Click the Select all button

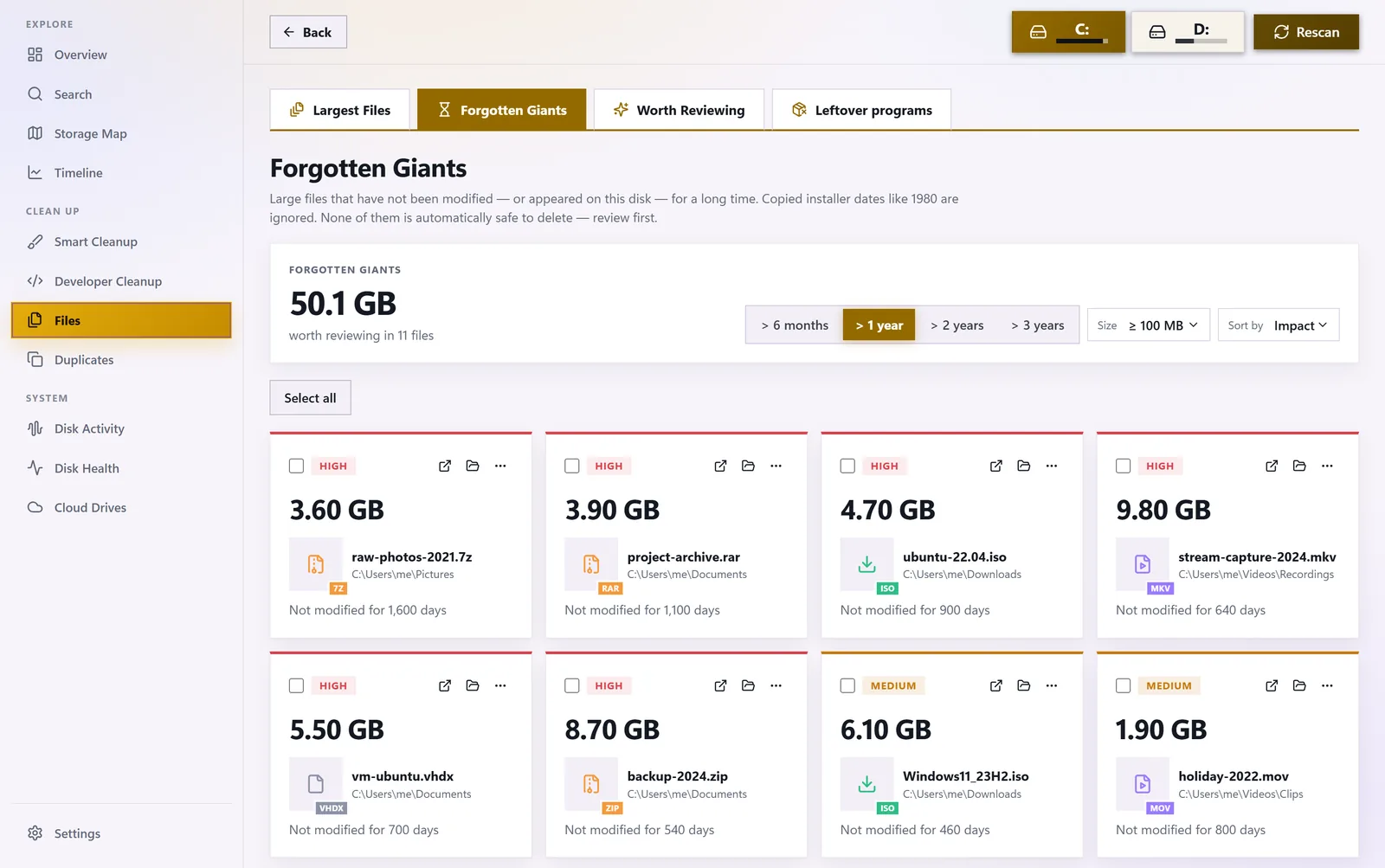310,398
